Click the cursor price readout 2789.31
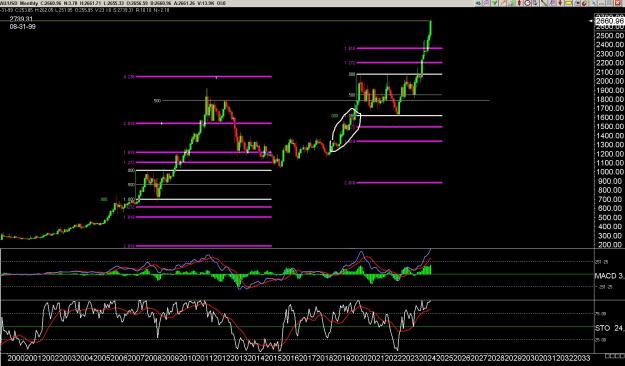Screen dimensions: 625x366 [x=21, y=19]
